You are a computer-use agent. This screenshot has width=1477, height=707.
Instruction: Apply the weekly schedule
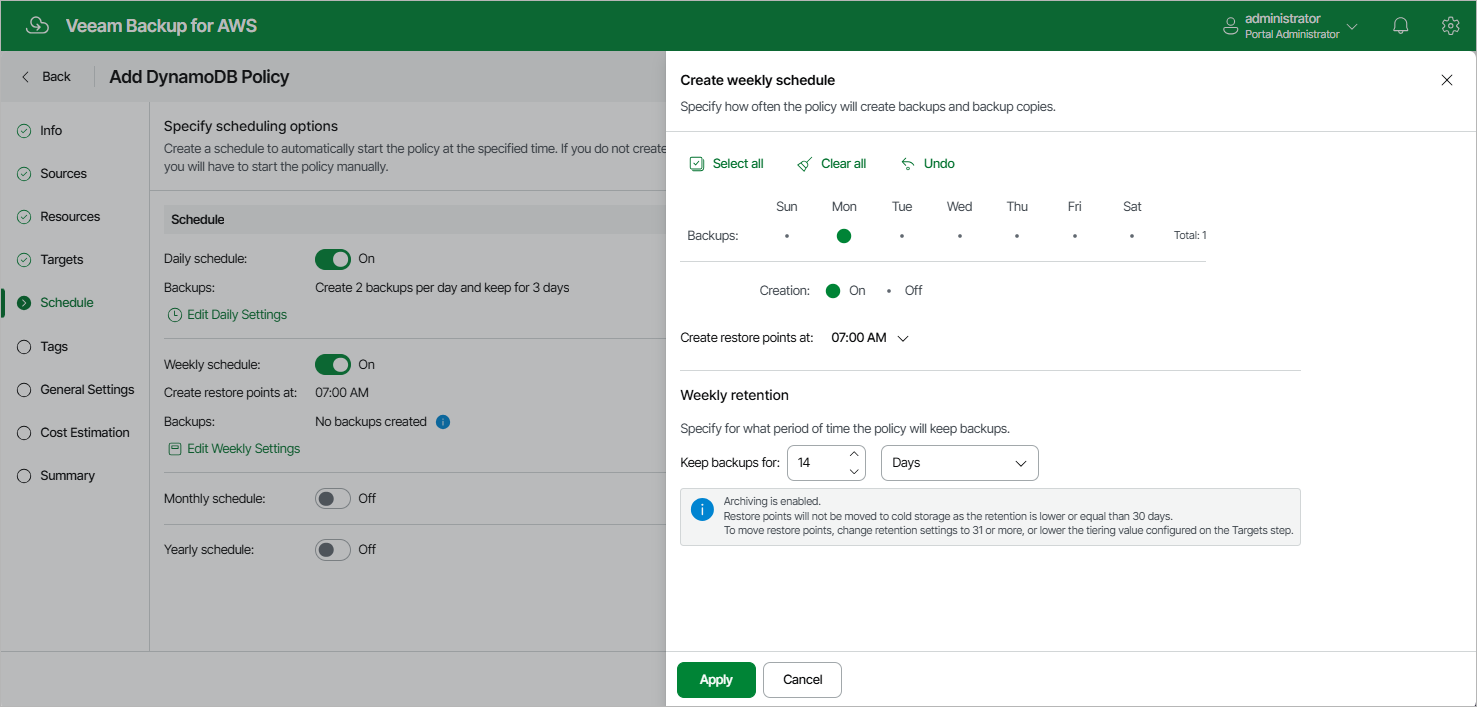(x=716, y=680)
